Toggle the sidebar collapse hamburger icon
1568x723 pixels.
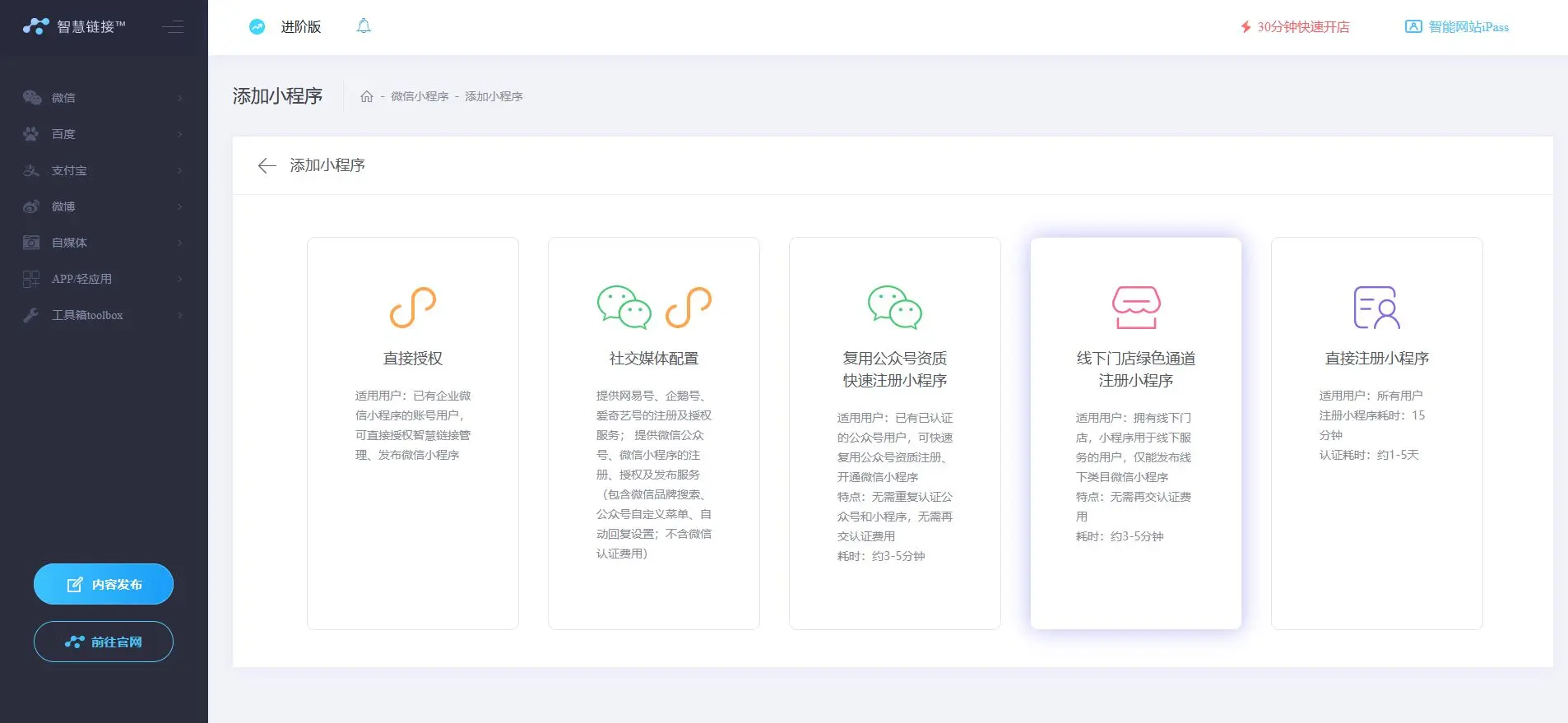(x=173, y=27)
